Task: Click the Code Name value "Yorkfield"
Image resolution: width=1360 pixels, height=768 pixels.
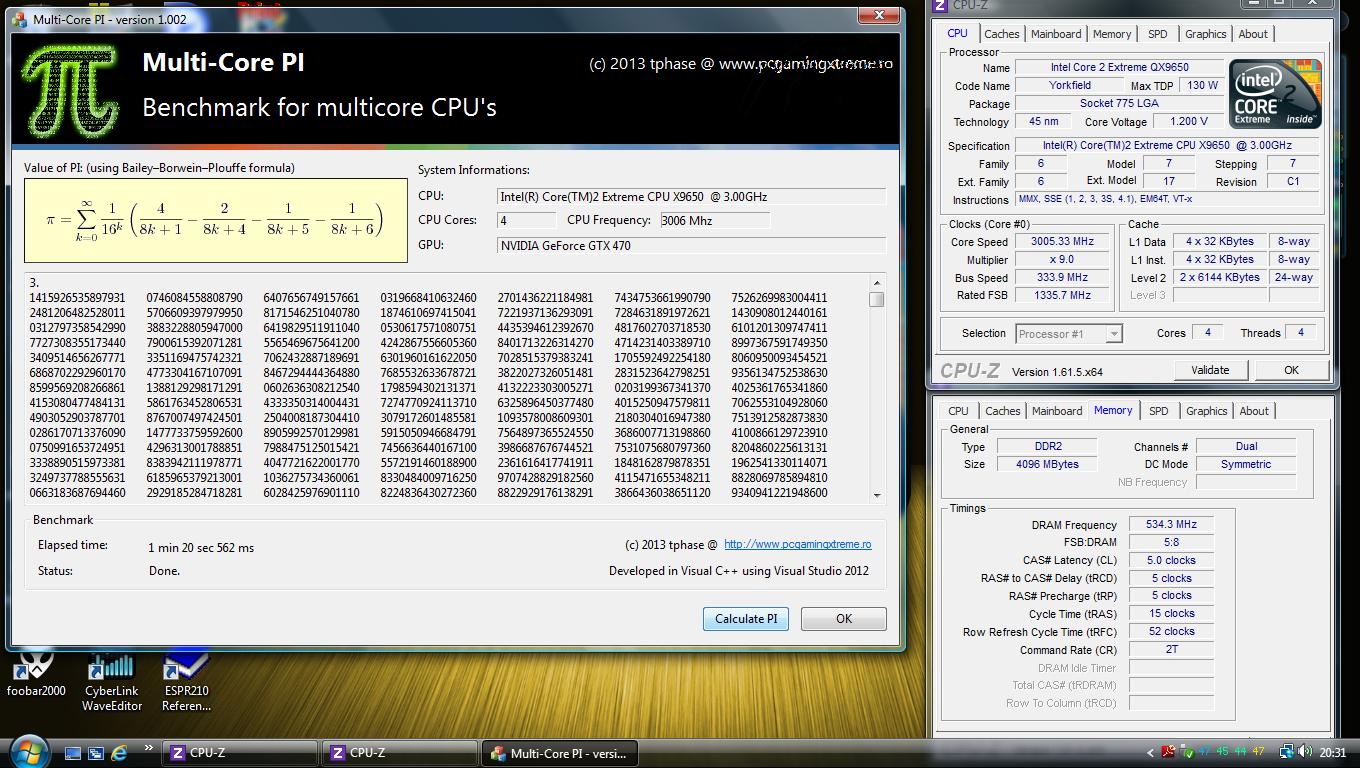Action: pos(1070,86)
